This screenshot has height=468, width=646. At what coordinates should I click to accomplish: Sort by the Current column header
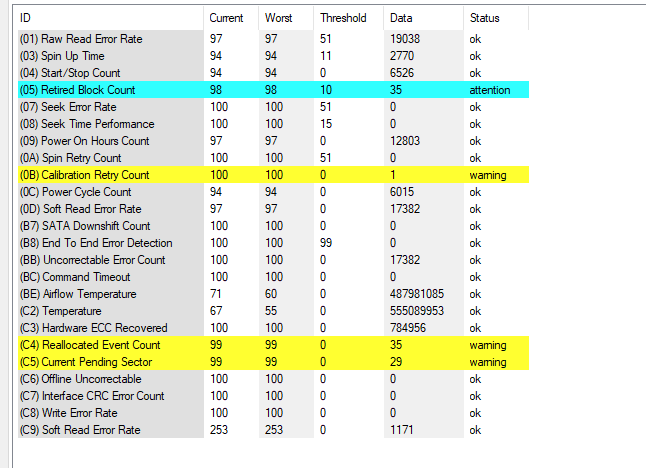tap(231, 18)
